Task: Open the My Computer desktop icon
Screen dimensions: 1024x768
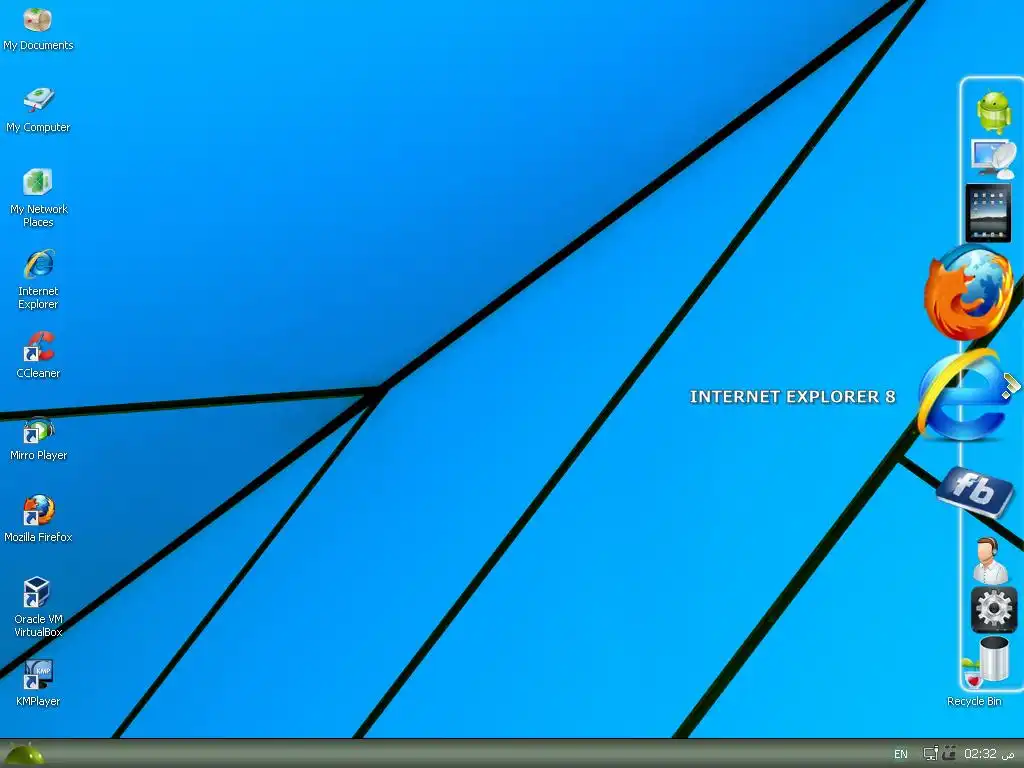Action: click(38, 110)
